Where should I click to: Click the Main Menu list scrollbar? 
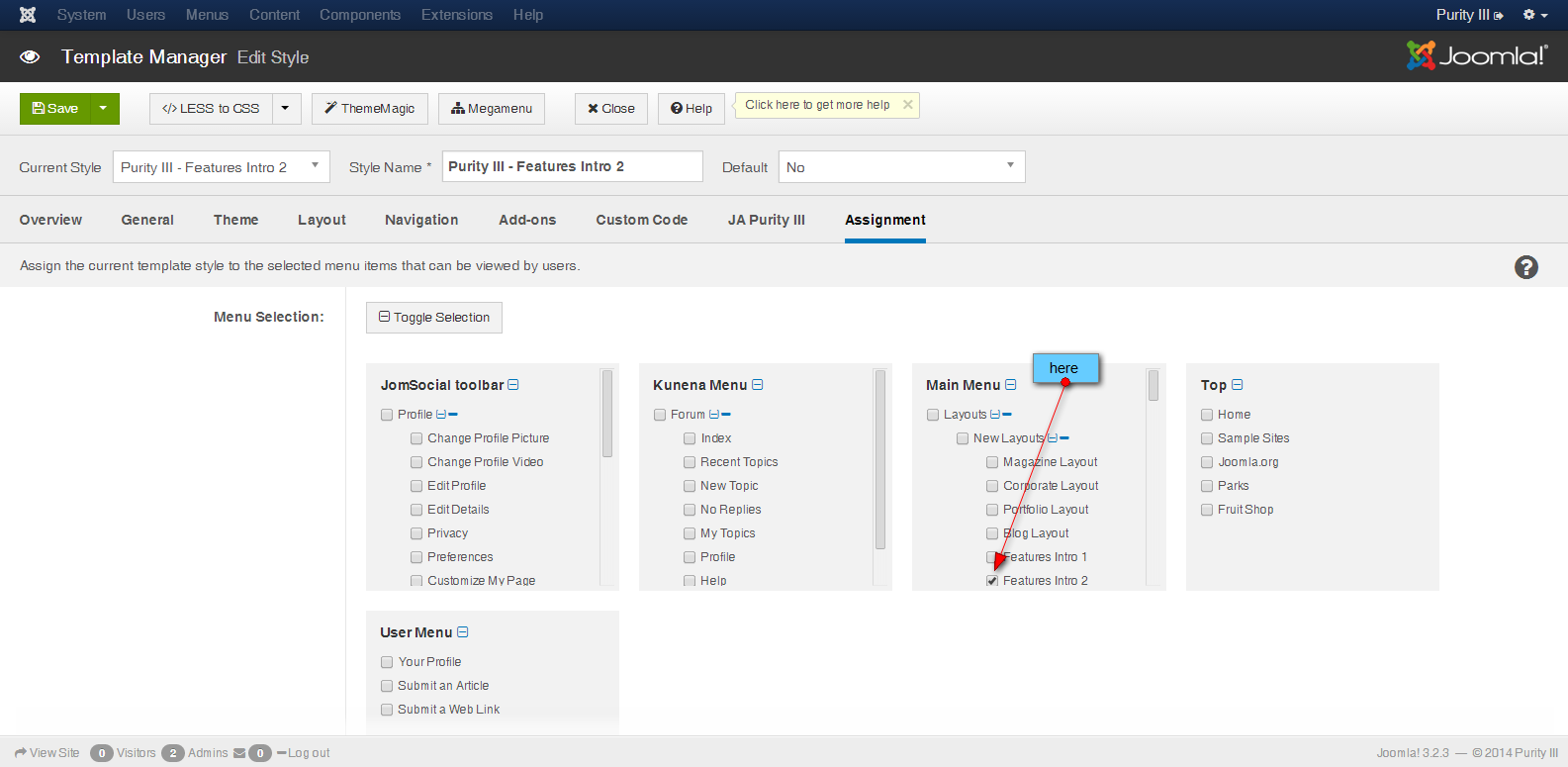tap(1153, 386)
